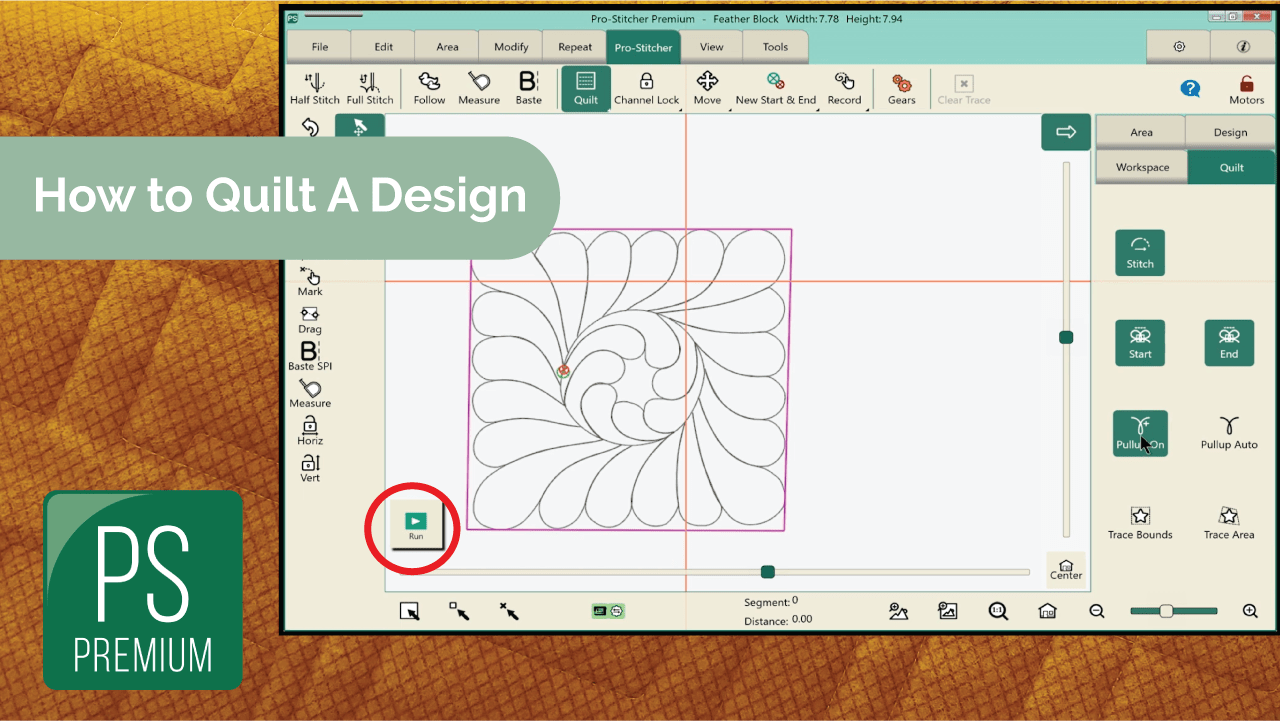Image resolution: width=1280 pixels, height=721 pixels.
Task: Toggle the Horiz lock
Action: (x=310, y=431)
